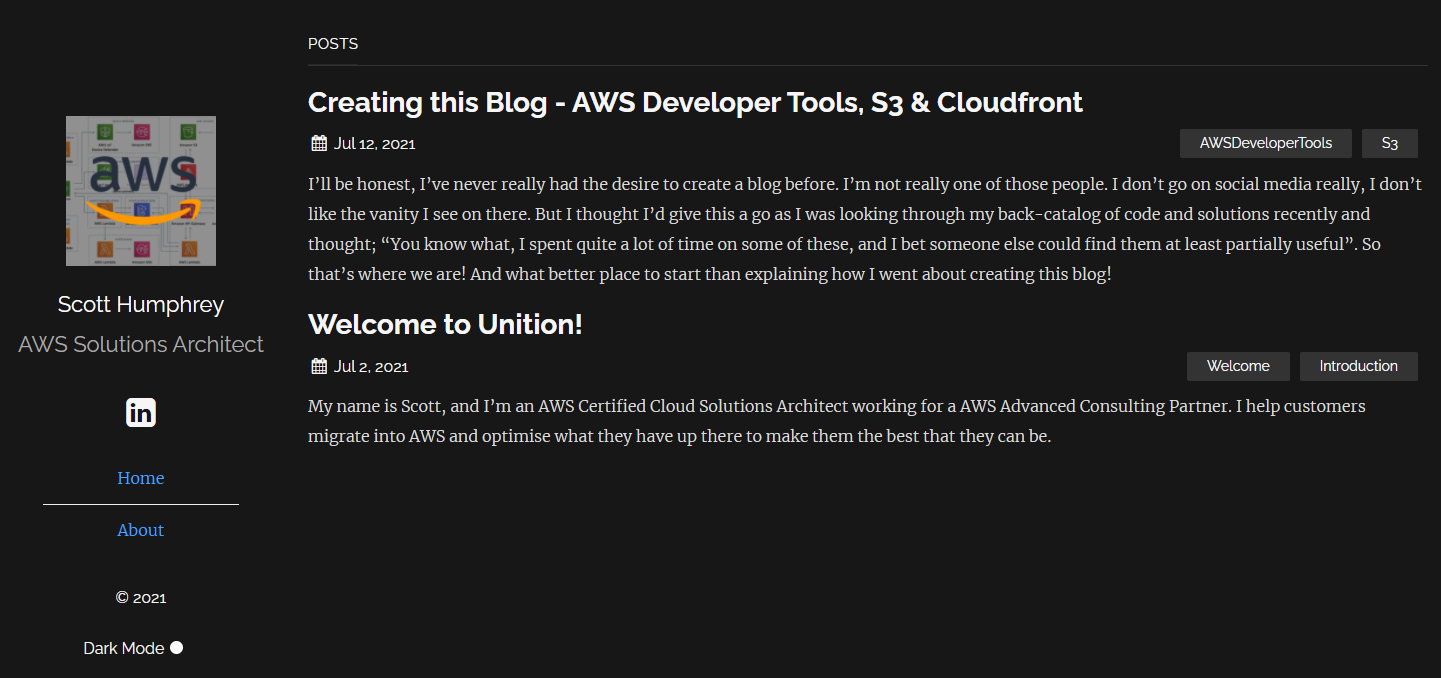Go to the Home navigation link

pos(141,478)
